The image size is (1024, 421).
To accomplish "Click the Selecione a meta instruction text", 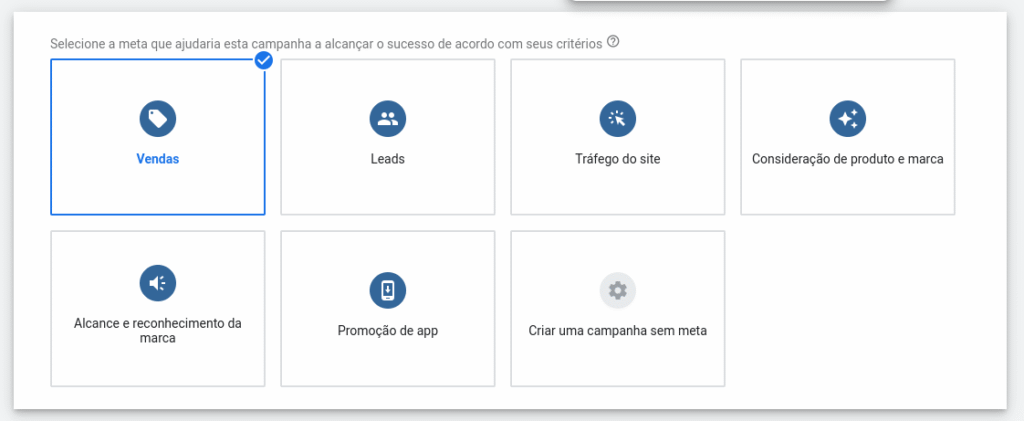I will point(326,44).
